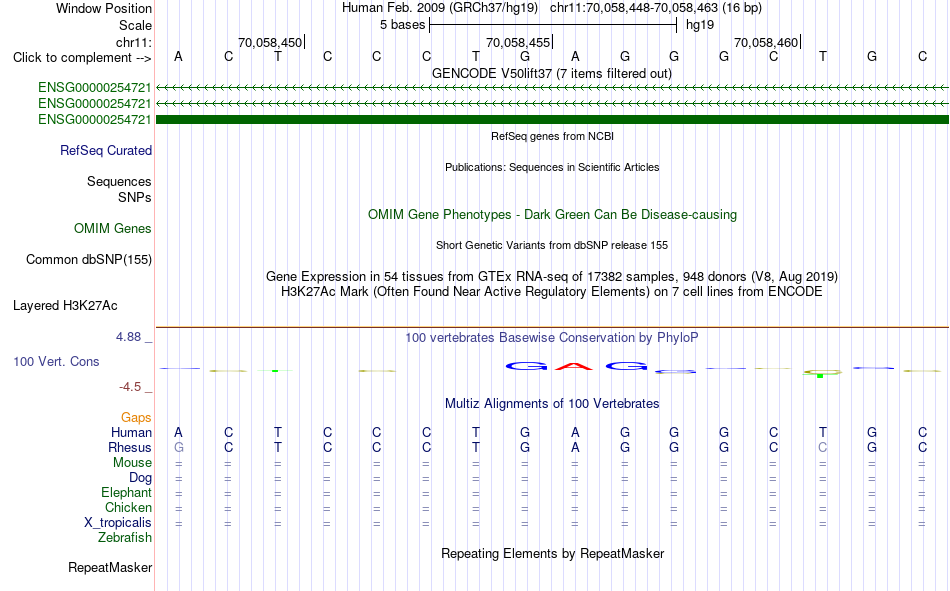950x591 pixels.
Task: Select the 'Scale' label on the left
Action: tap(135, 25)
